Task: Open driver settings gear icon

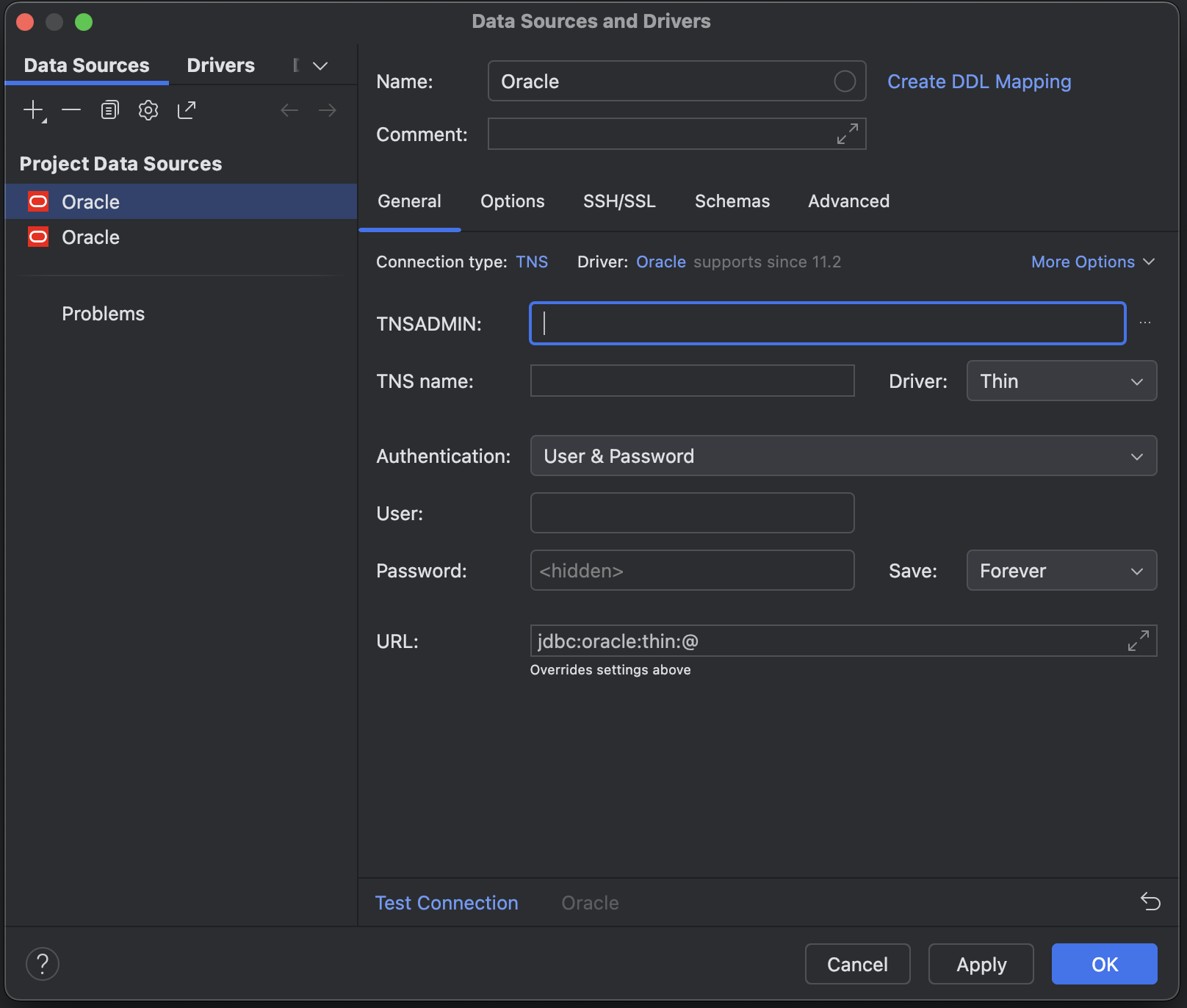Action: pyautogui.click(x=148, y=110)
